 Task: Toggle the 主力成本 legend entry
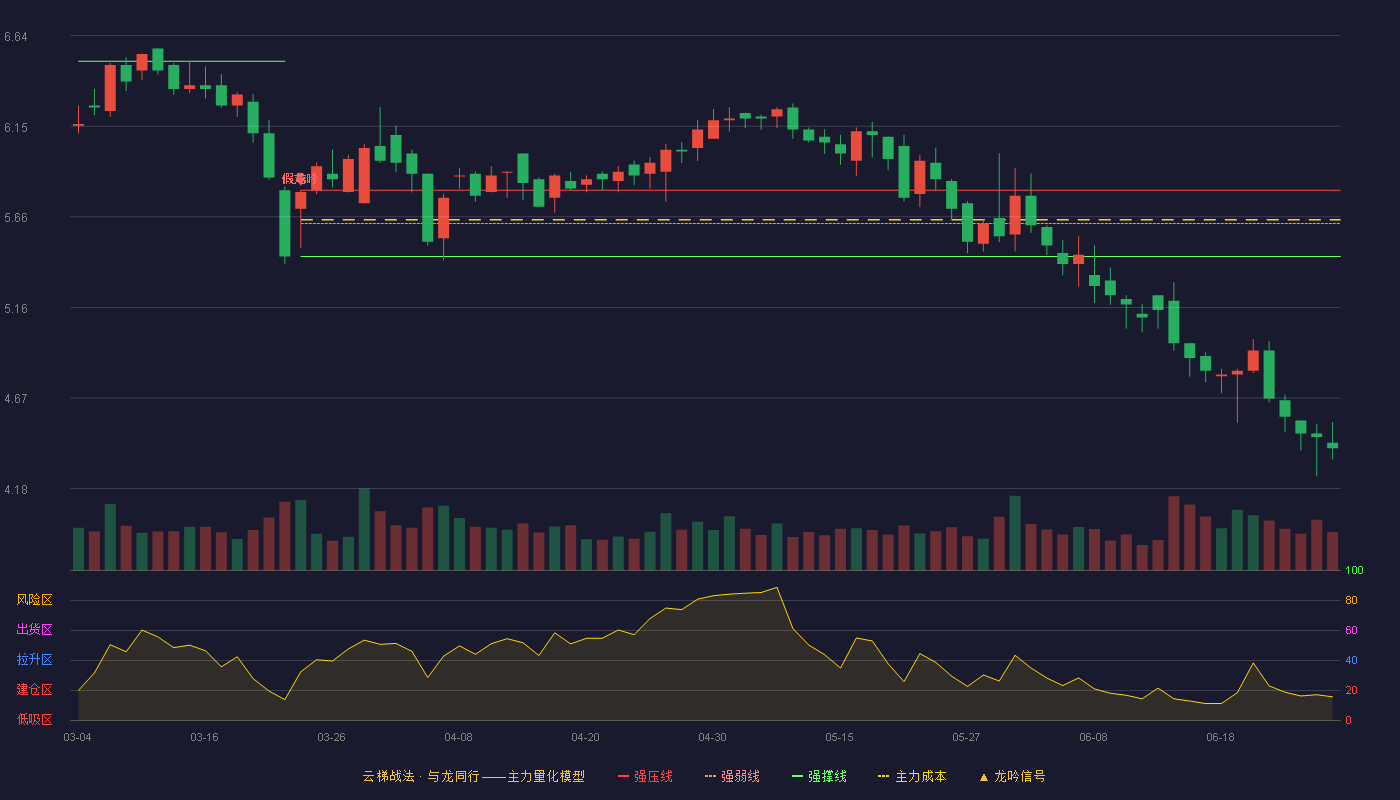click(912, 776)
